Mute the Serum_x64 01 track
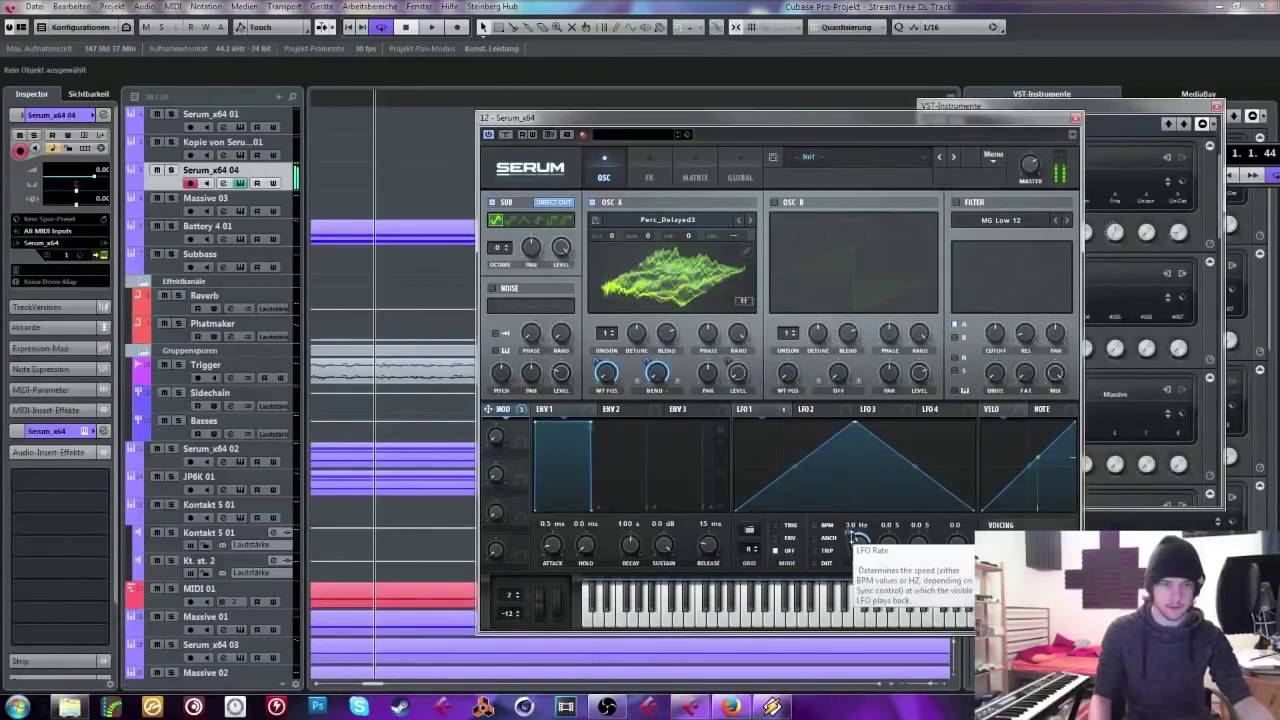Viewport: 1280px width, 720px height. coord(156,114)
